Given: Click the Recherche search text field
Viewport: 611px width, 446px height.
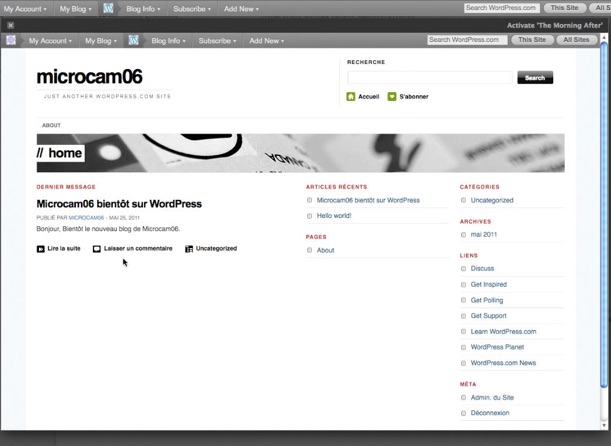Looking at the screenshot, I should pos(430,78).
